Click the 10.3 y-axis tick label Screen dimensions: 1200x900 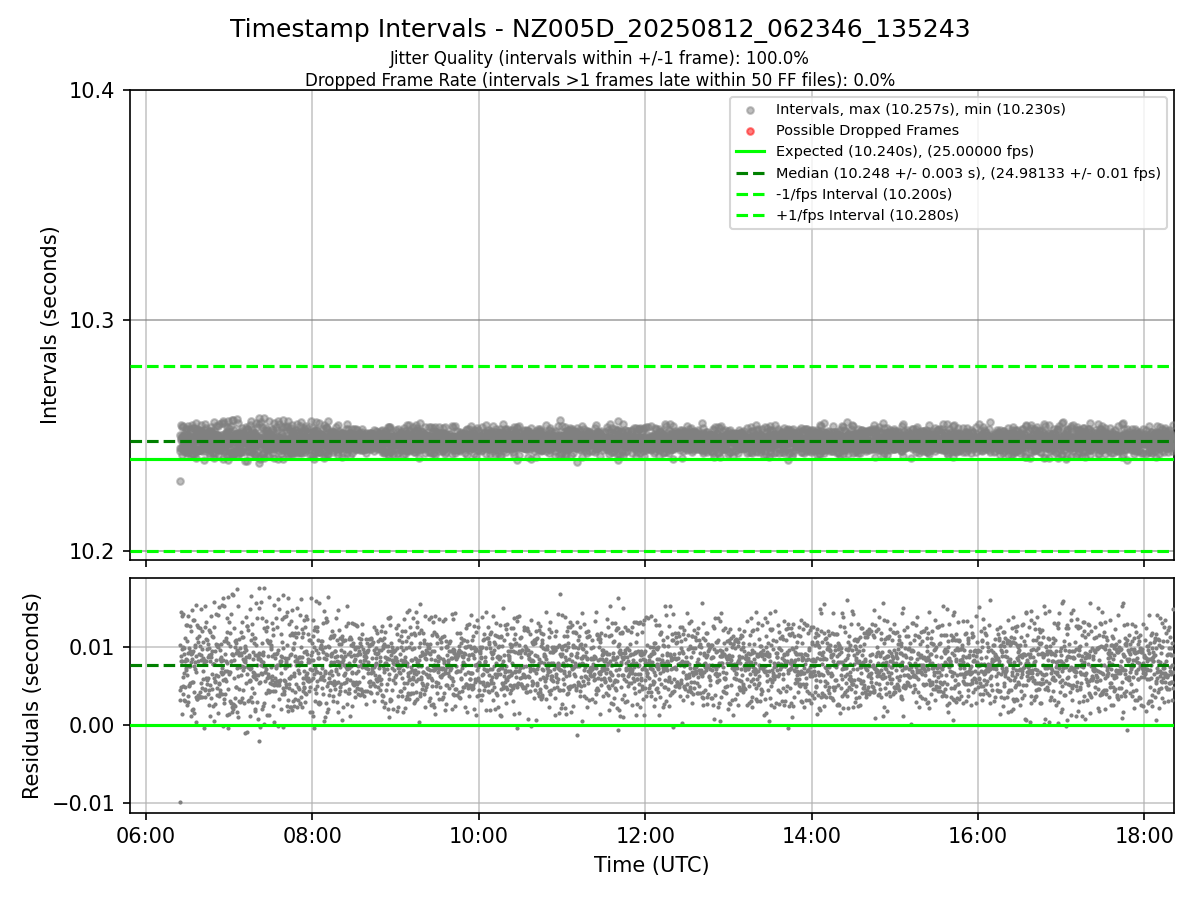[94, 321]
